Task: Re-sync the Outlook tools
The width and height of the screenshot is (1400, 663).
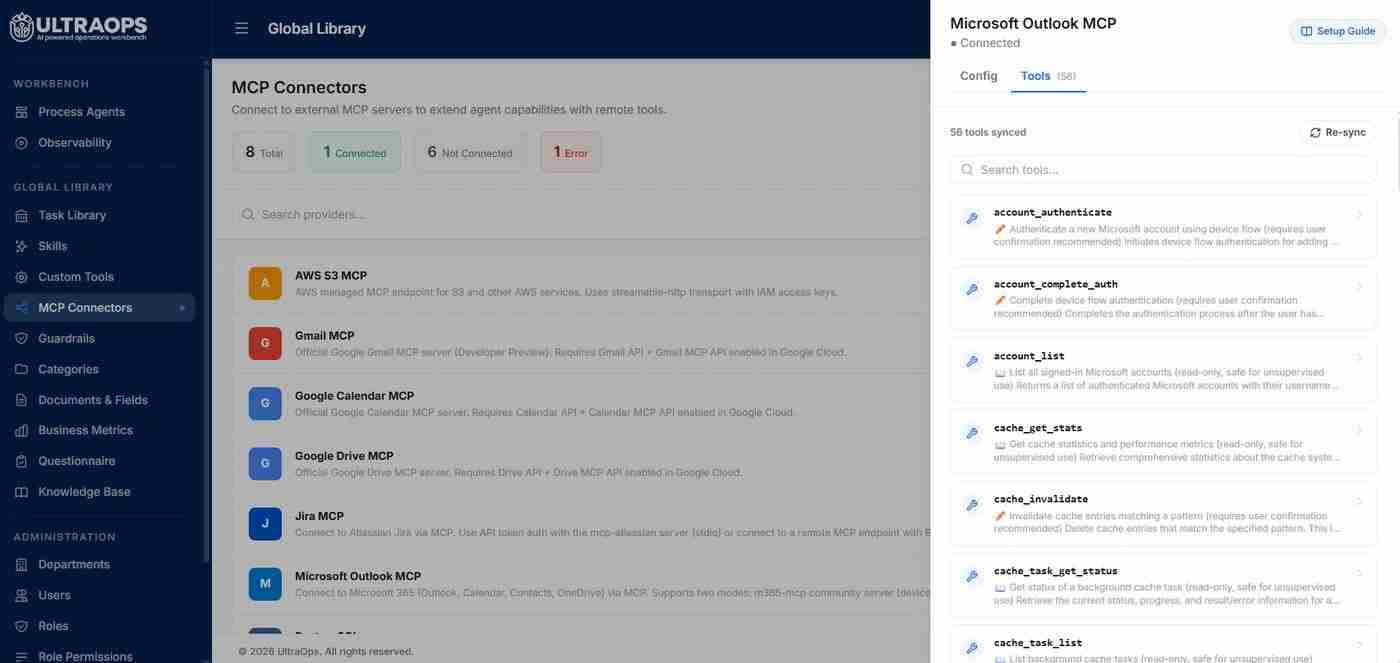Action: [x=1337, y=132]
